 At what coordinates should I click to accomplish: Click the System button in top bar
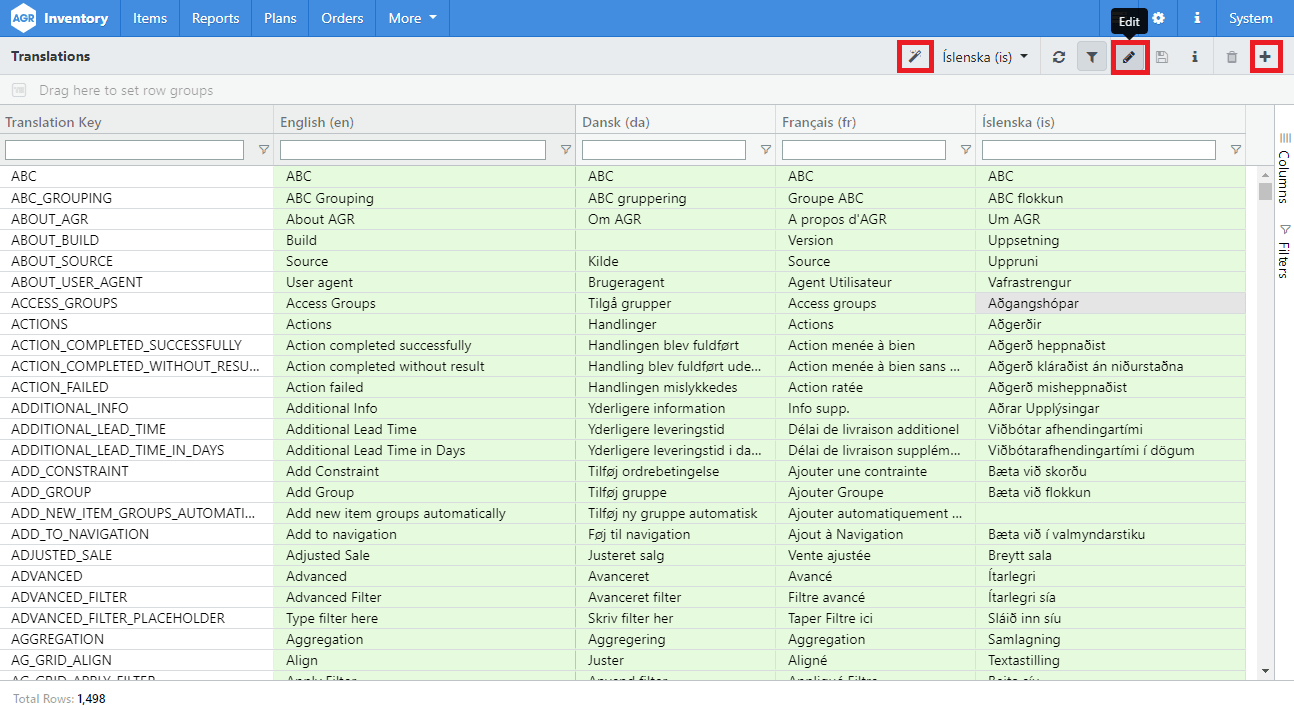[x=1250, y=18]
